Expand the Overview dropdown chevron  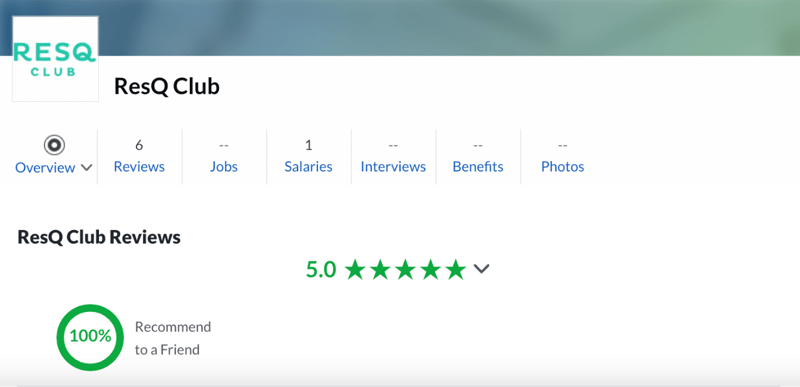pyautogui.click(x=87, y=167)
